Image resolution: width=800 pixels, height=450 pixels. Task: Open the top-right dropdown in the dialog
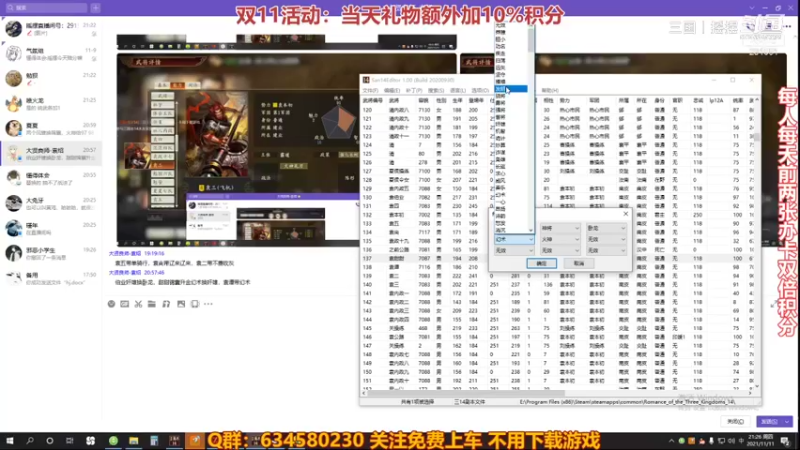[x=606, y=228]
